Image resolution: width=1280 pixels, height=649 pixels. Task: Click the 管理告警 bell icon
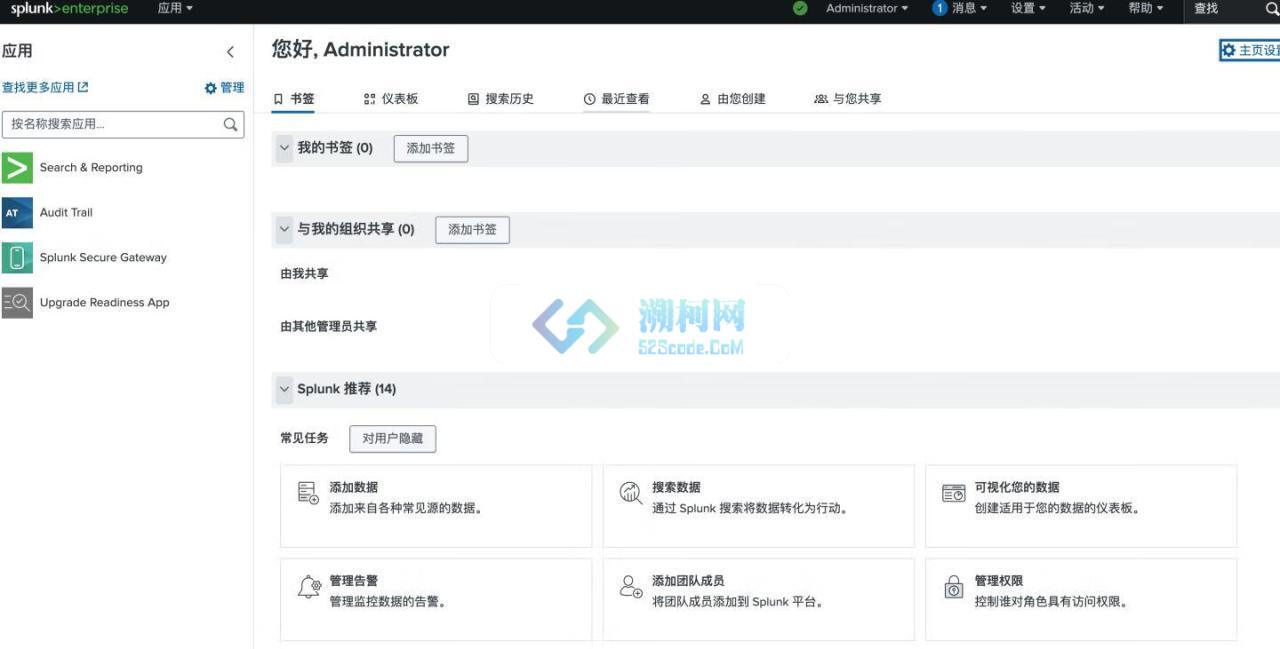tap(309, 587)
